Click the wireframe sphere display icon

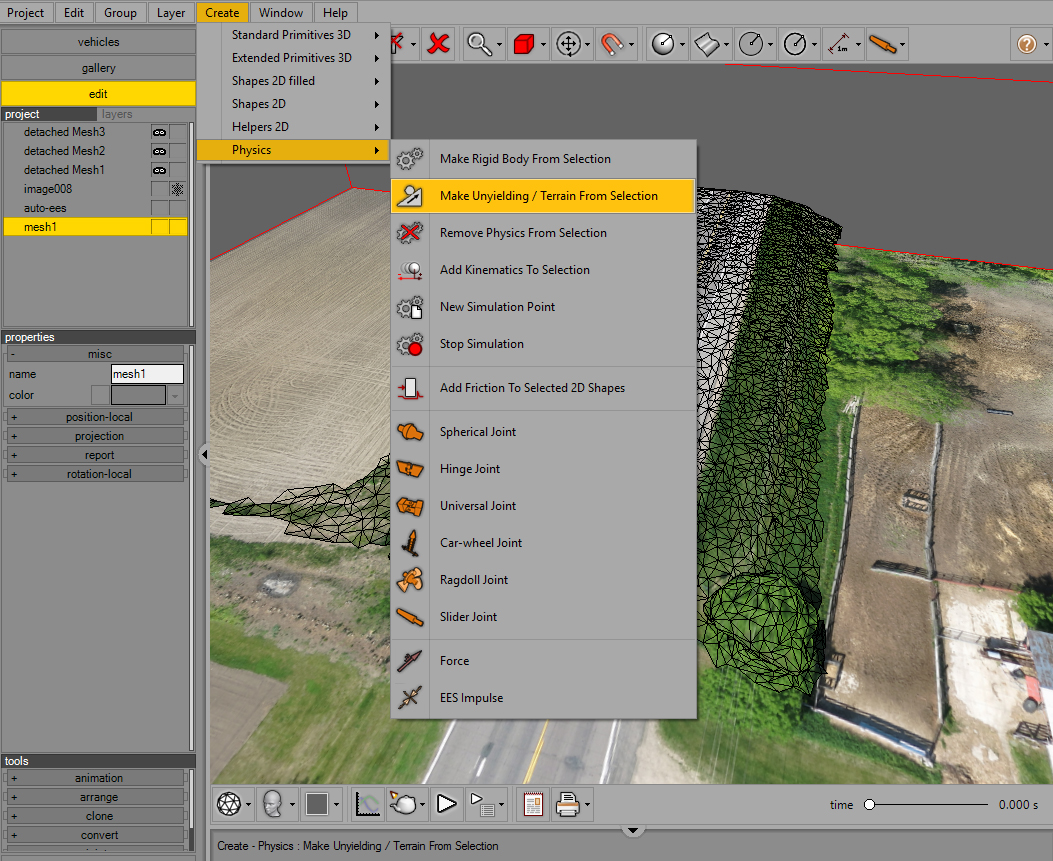pyautogui.click(x=230, y=804)
